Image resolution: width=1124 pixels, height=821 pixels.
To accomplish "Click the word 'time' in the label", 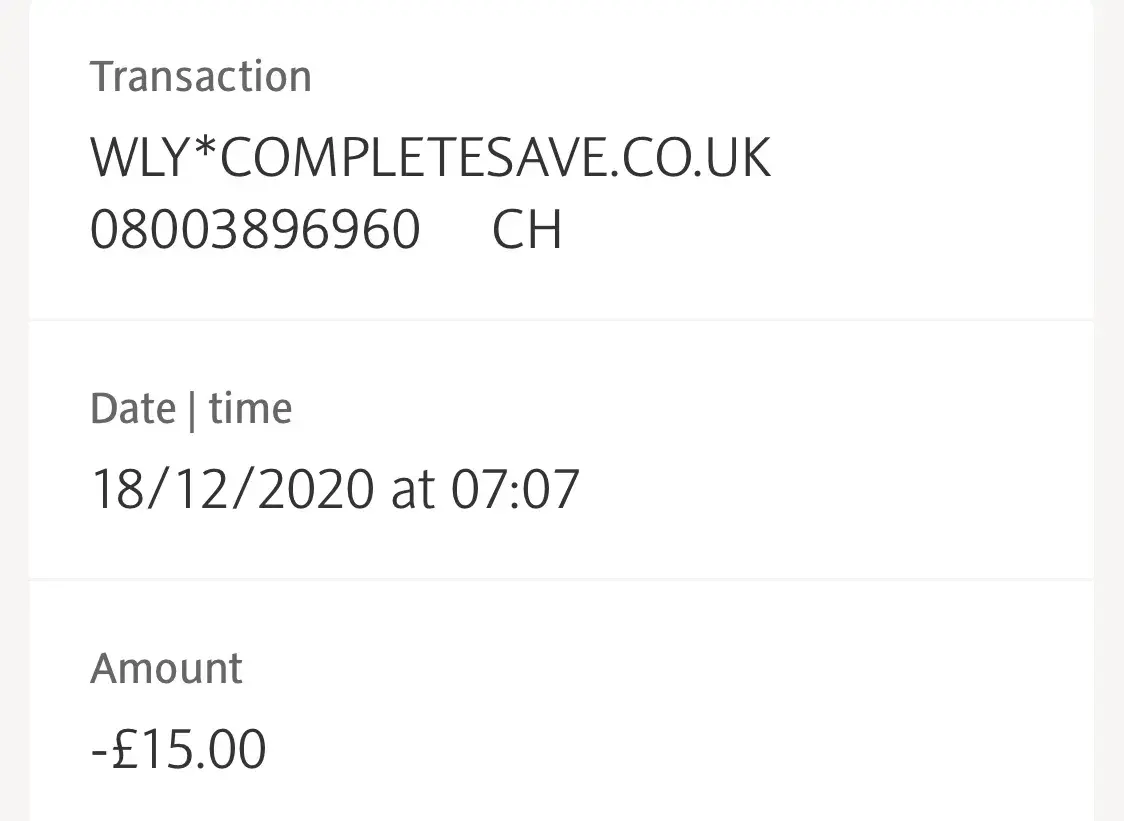I will point(250,409).
